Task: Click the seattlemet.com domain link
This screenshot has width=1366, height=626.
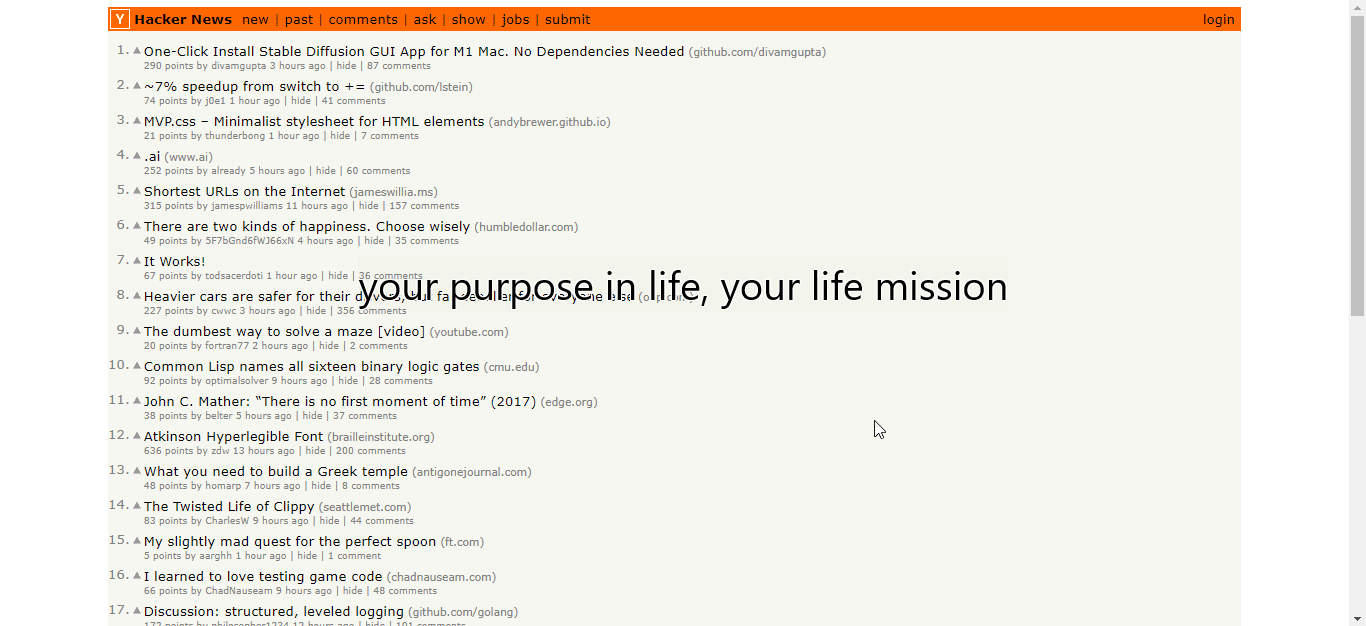Action: [365, 507]
